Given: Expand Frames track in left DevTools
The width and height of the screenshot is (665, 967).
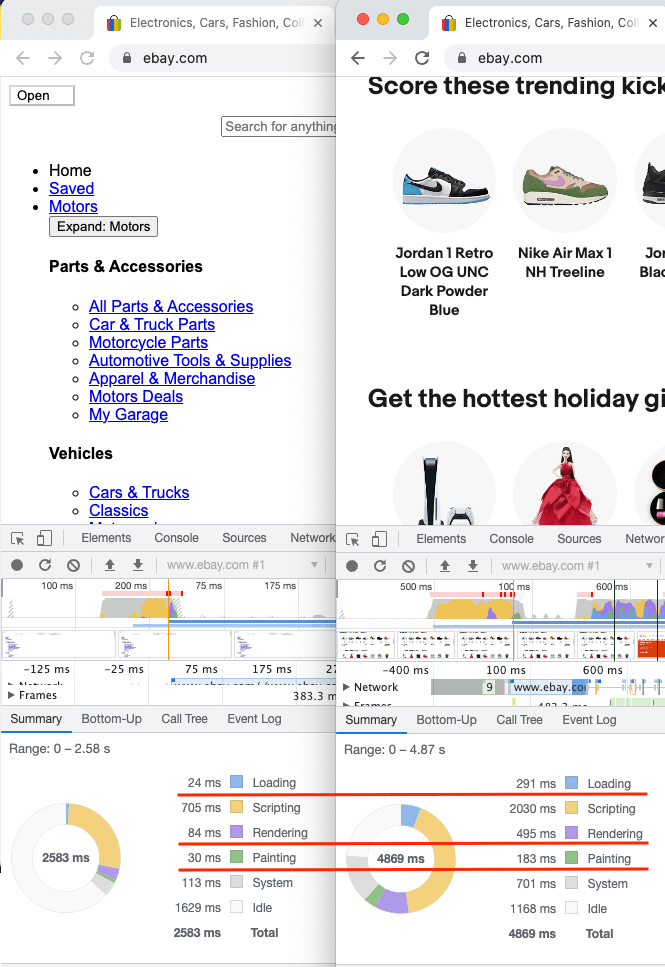Looking at the screenshot, I should pyautogui.click(x=11, y=695).
